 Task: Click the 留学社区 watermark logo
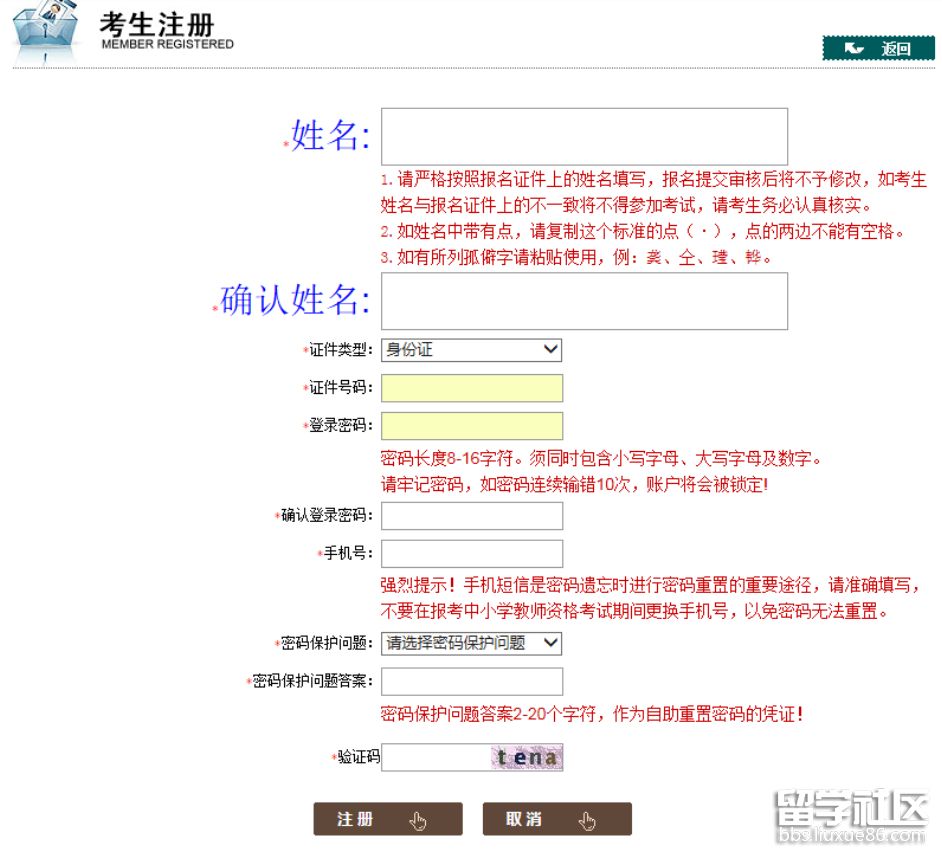click(850, 813)
